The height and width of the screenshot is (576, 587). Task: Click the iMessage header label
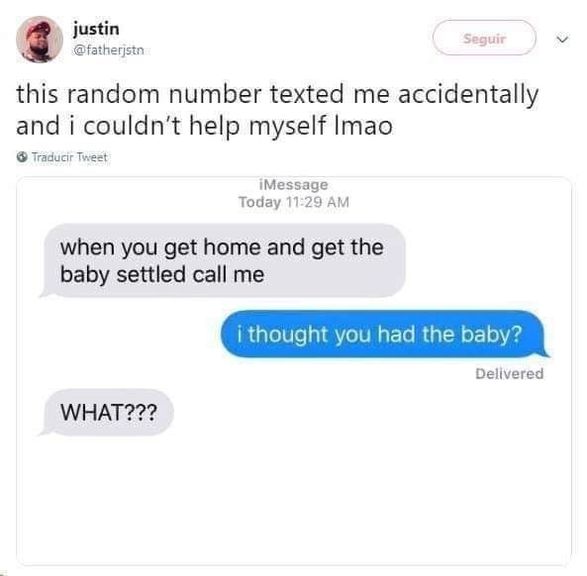(294, 185)
